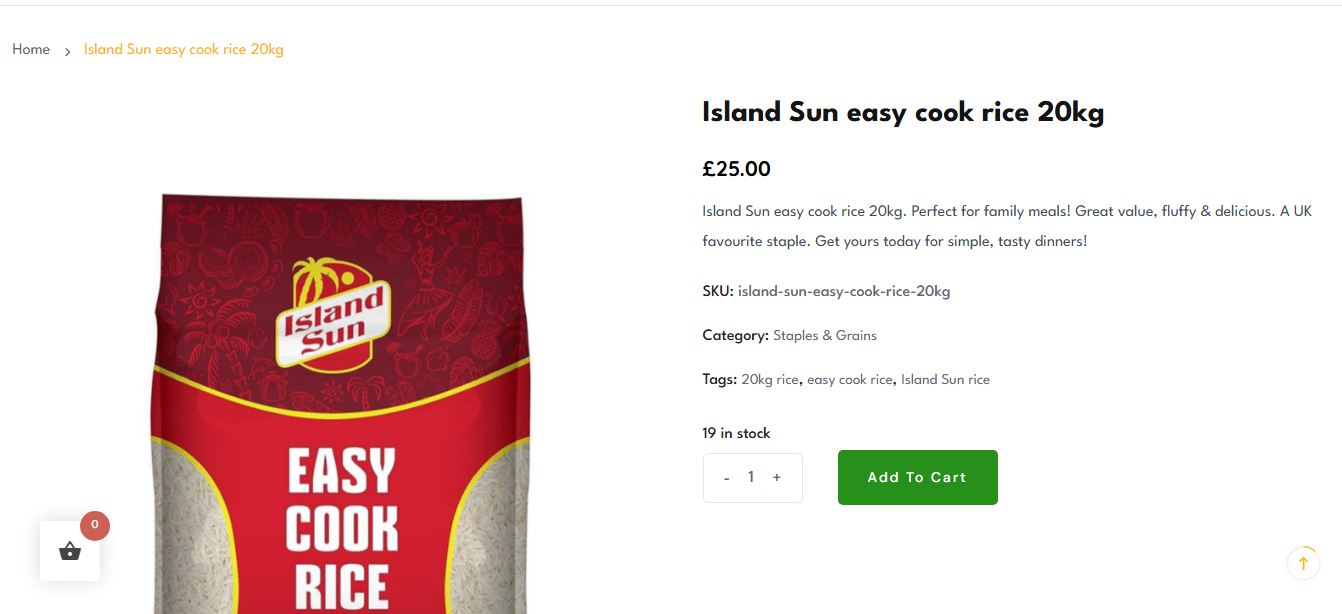Image resolution: width=1342 pixels, height=614 pixels.
Task: Select the "easy cook rice" tag
Action: click(849, 380)
